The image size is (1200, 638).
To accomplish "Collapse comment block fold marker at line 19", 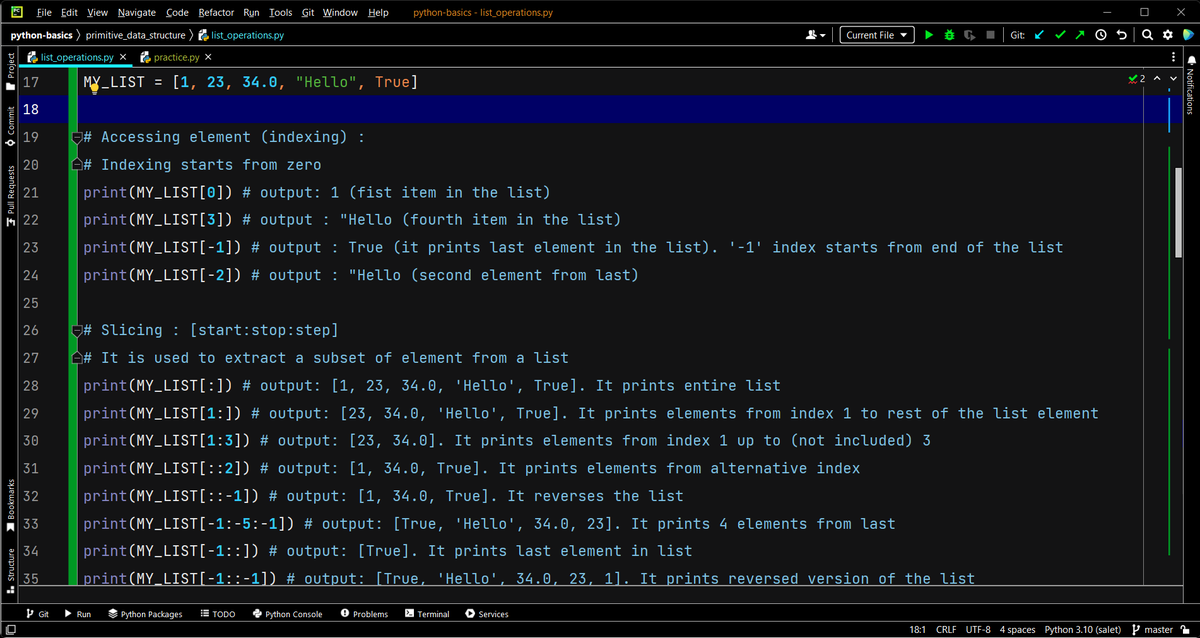I will coord(76,137).
